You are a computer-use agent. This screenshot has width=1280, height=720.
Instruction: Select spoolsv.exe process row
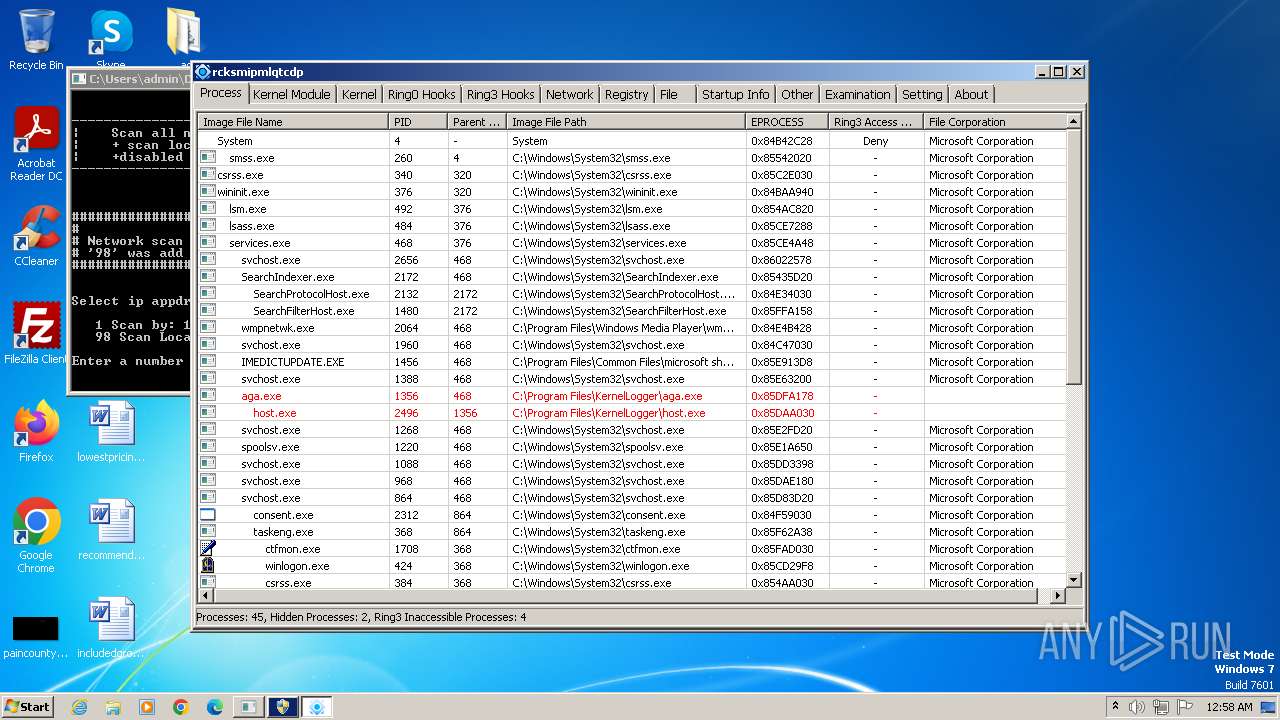[x=631, y=447]
